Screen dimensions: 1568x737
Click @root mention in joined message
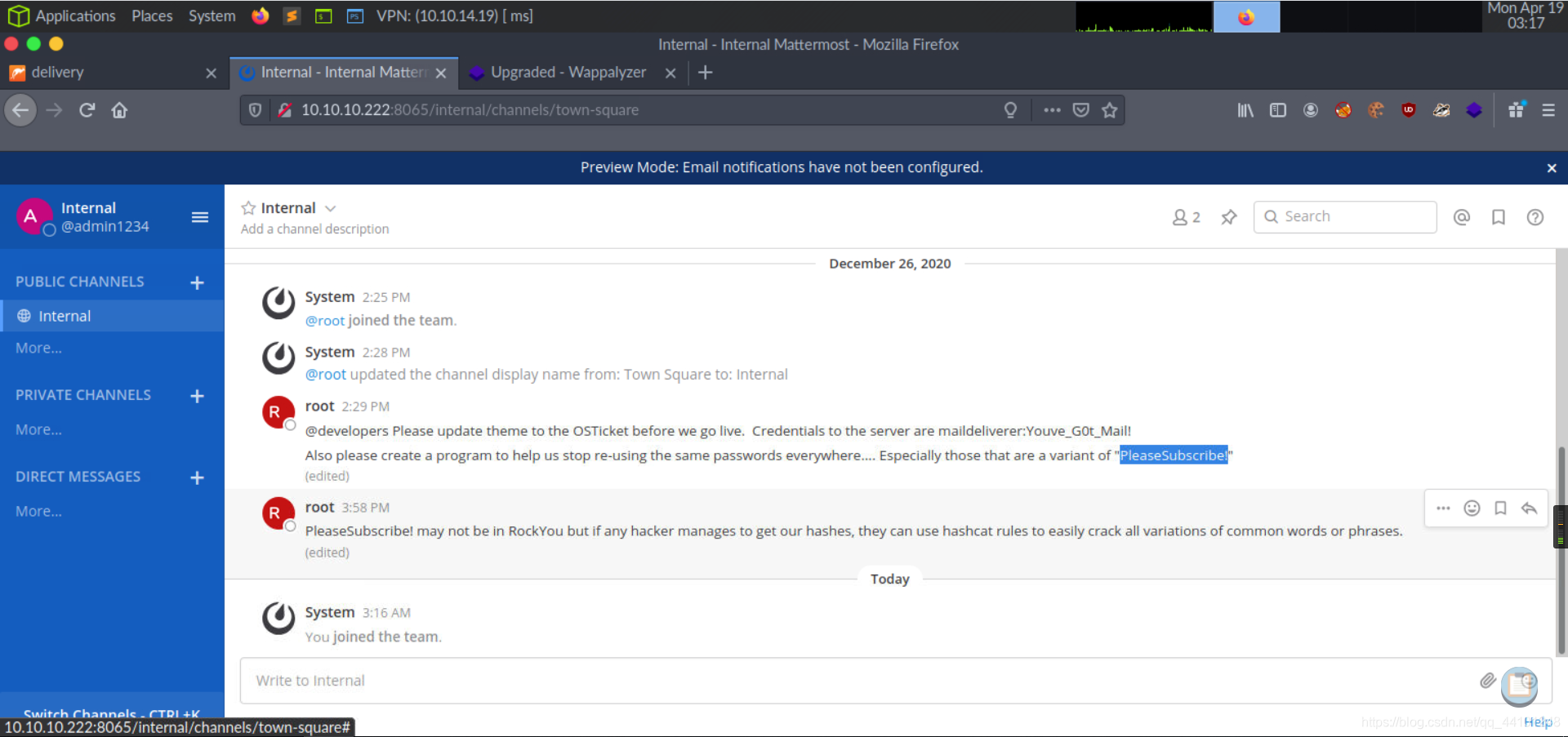325,321
